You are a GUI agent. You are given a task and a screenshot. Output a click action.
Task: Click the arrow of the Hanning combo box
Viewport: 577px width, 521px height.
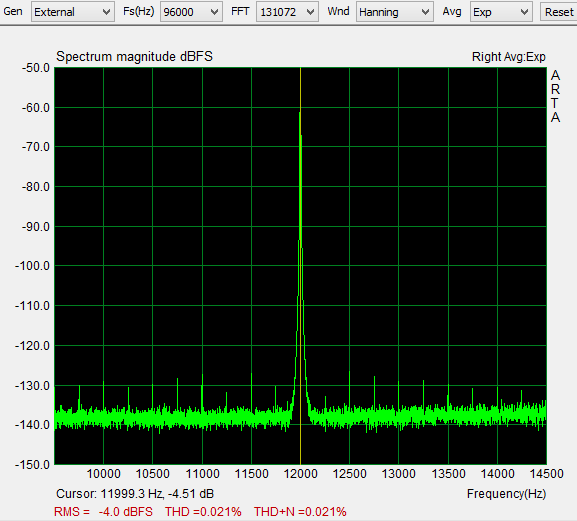[425, 12]
